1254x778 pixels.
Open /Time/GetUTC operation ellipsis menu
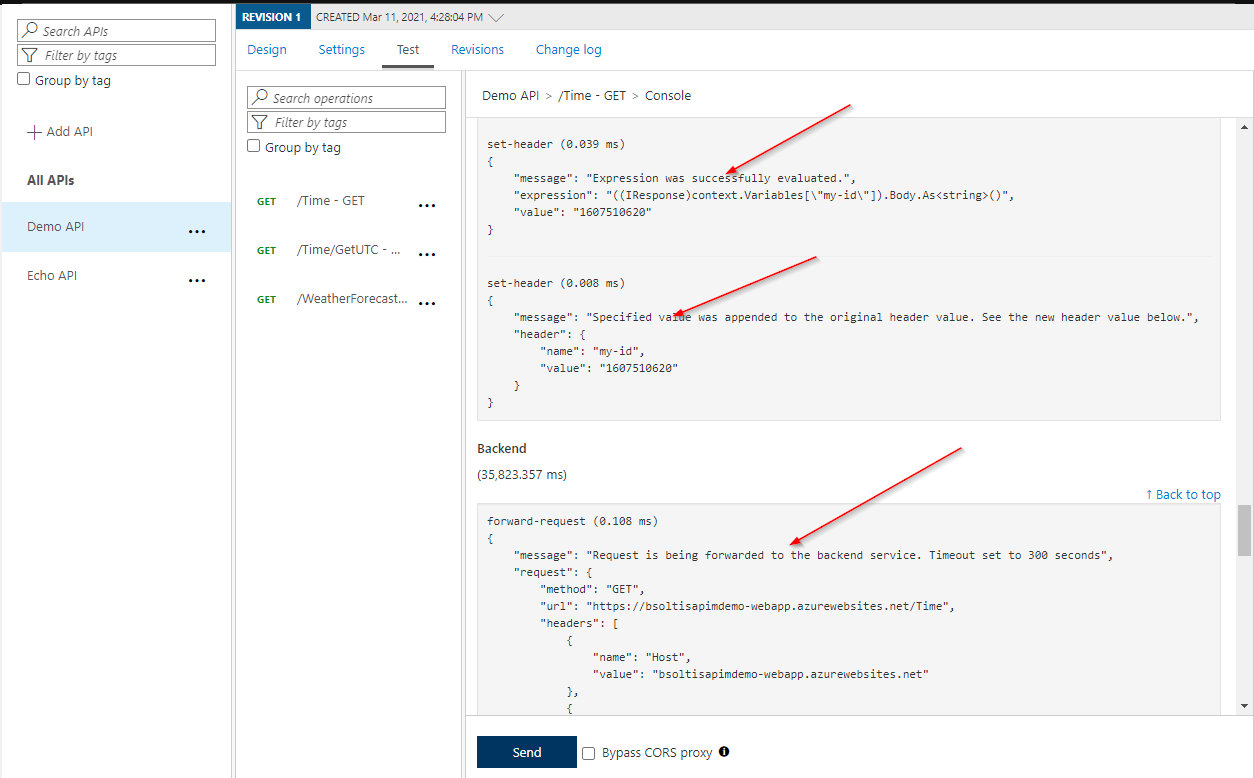(427, 254)
